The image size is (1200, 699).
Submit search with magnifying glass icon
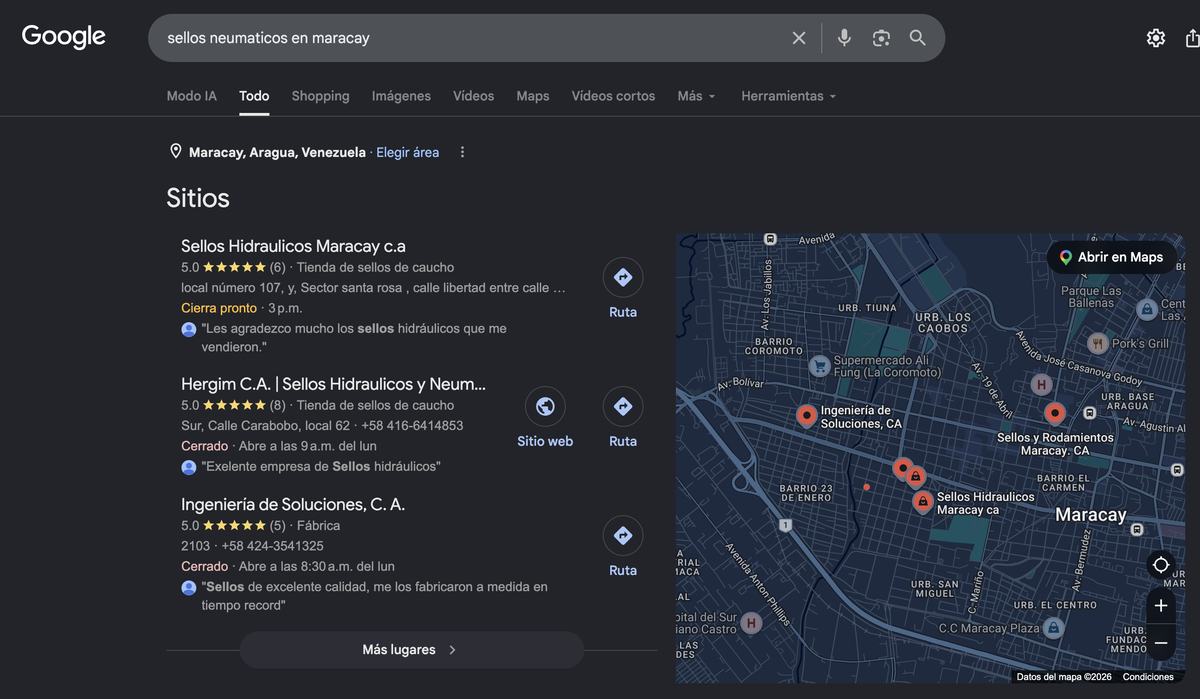[x=917, y=38]
